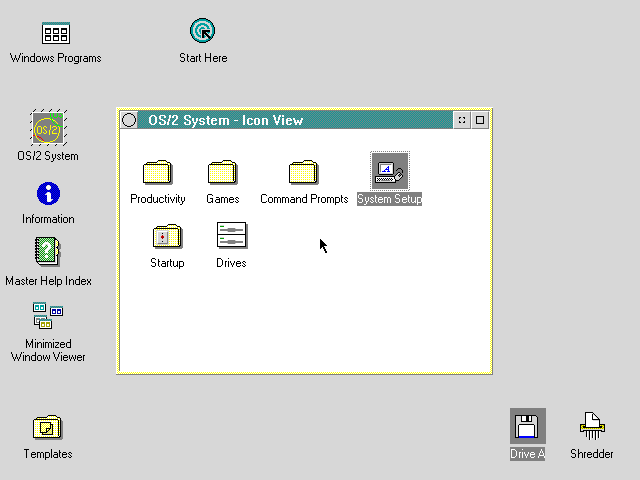Select the Games folder icon
This screenshot has height=480, width=640.
(222, 172)
